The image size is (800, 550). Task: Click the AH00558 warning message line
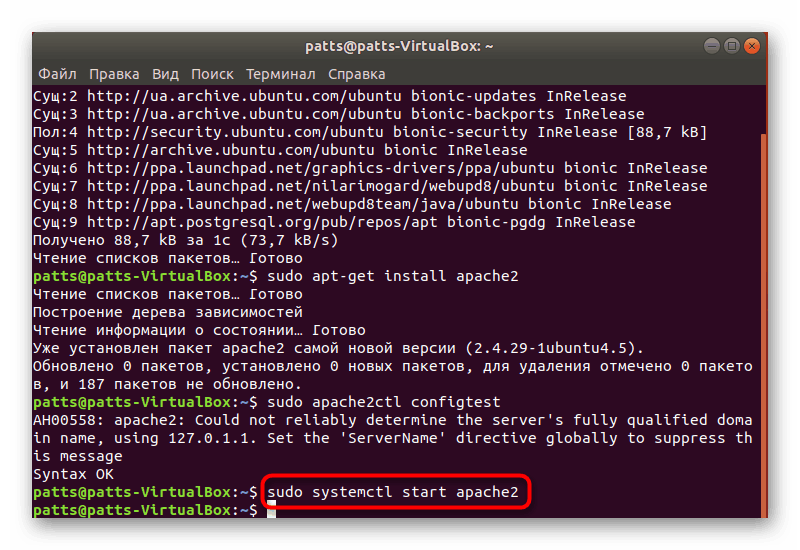pyautogui.click(x=392, y=438)
